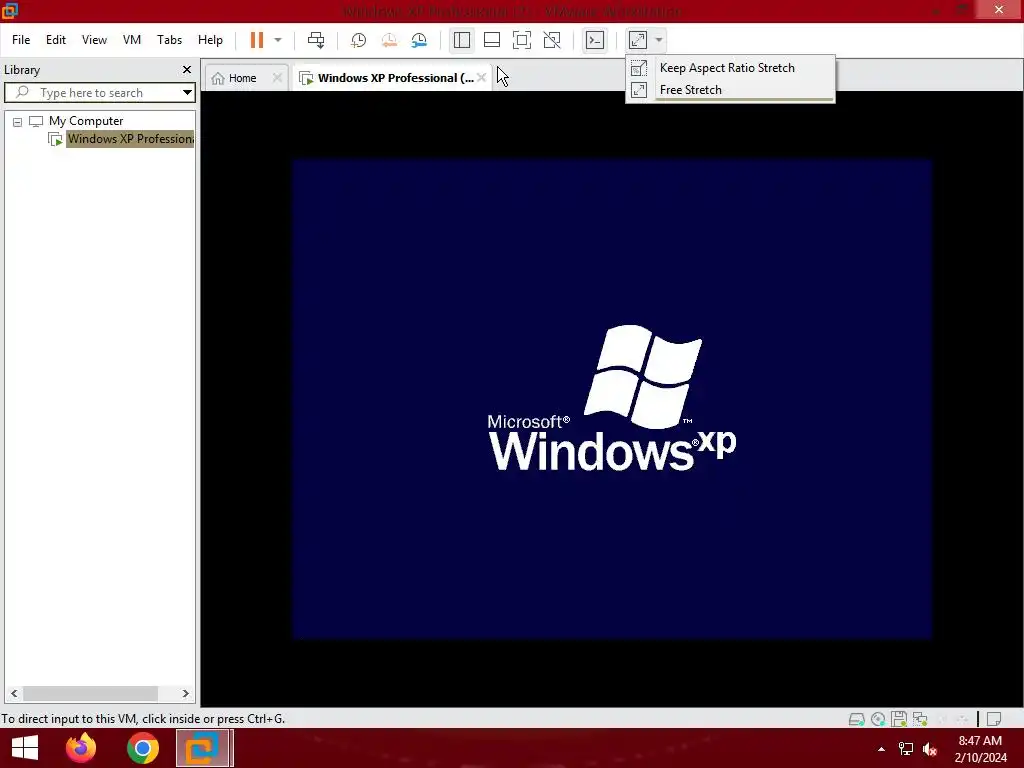Pause the running virtual machine
The height and width of the screenshot is (768, 1024).
(x=257, y=40)
